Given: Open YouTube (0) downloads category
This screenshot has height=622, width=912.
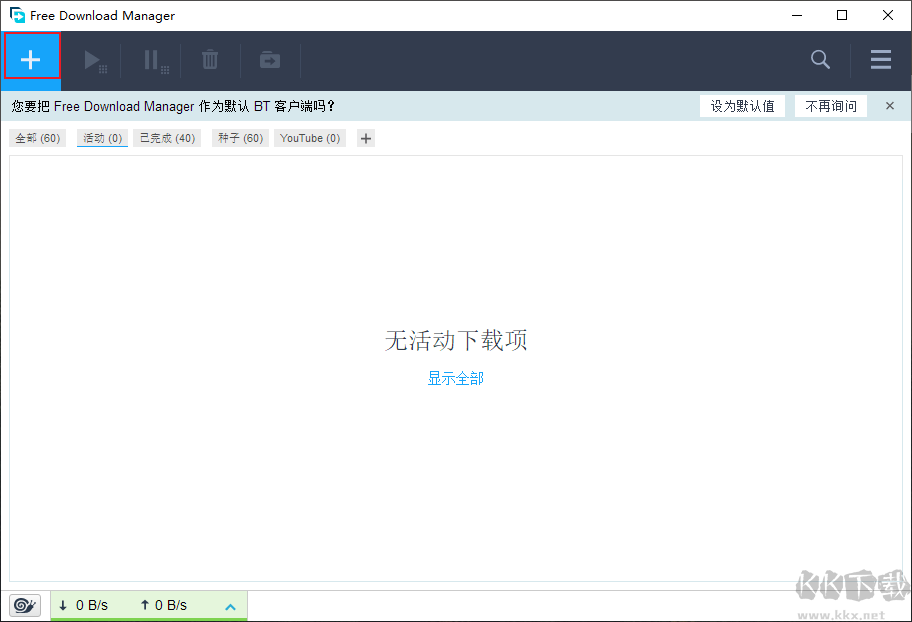Looking at the screenshot, I should pyautogui.click(x=310, y=138).
